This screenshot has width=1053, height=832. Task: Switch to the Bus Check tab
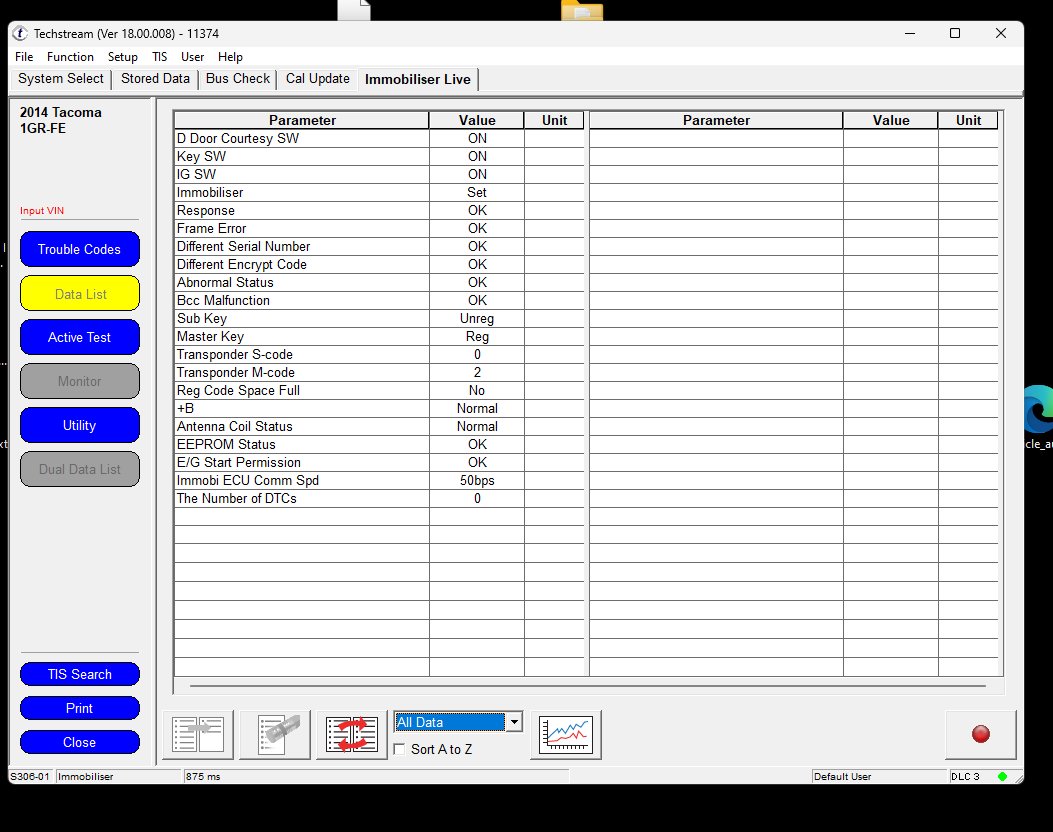click(x=238, y=79)
